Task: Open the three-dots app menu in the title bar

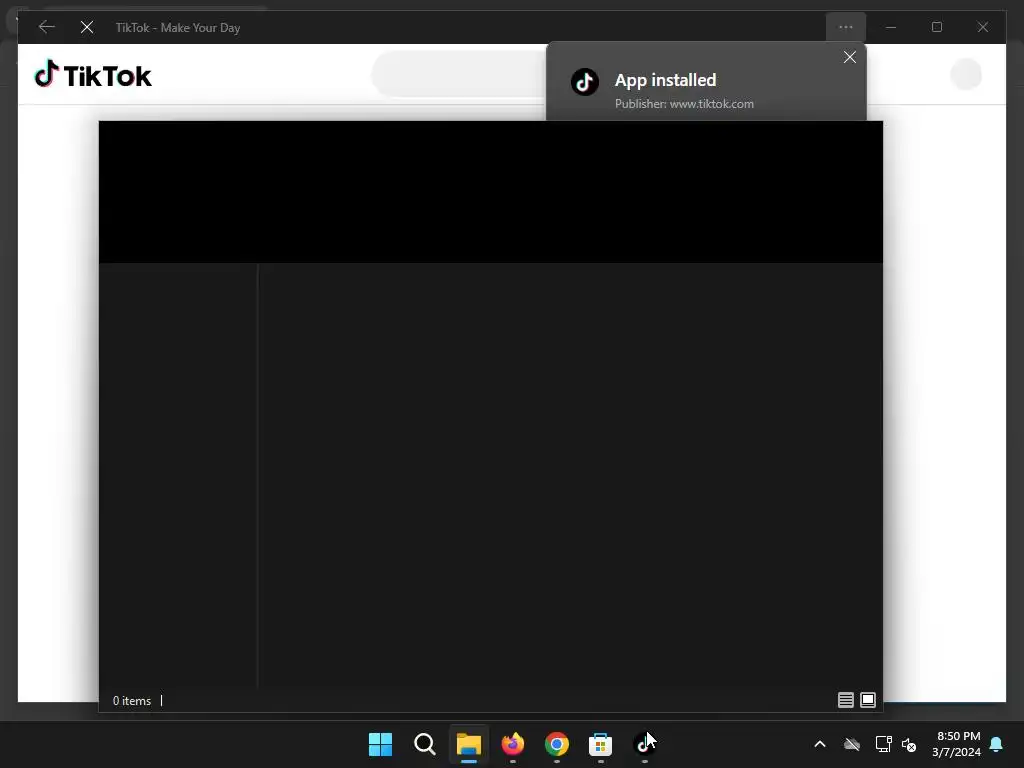Action: [846, 27]
